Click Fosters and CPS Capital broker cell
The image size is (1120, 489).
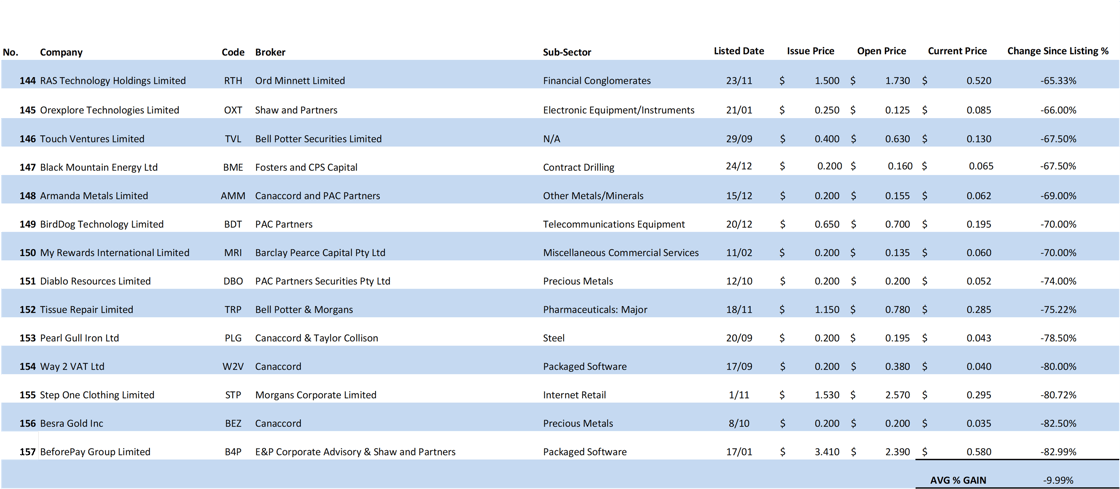tap(306, 167)
